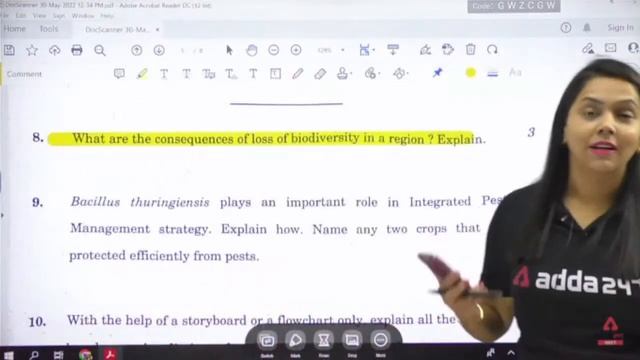Viewport: 640px width, 360px height.
Task: Click the Delete trash can icon
Action: click(471, 49)
